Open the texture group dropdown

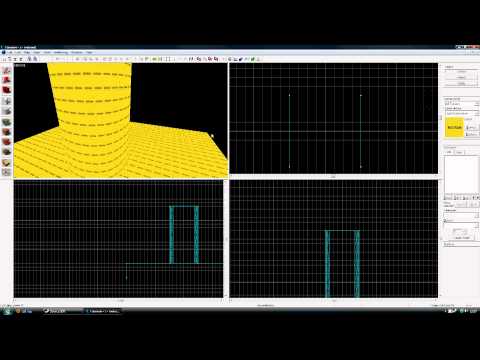tap(461, 104)
